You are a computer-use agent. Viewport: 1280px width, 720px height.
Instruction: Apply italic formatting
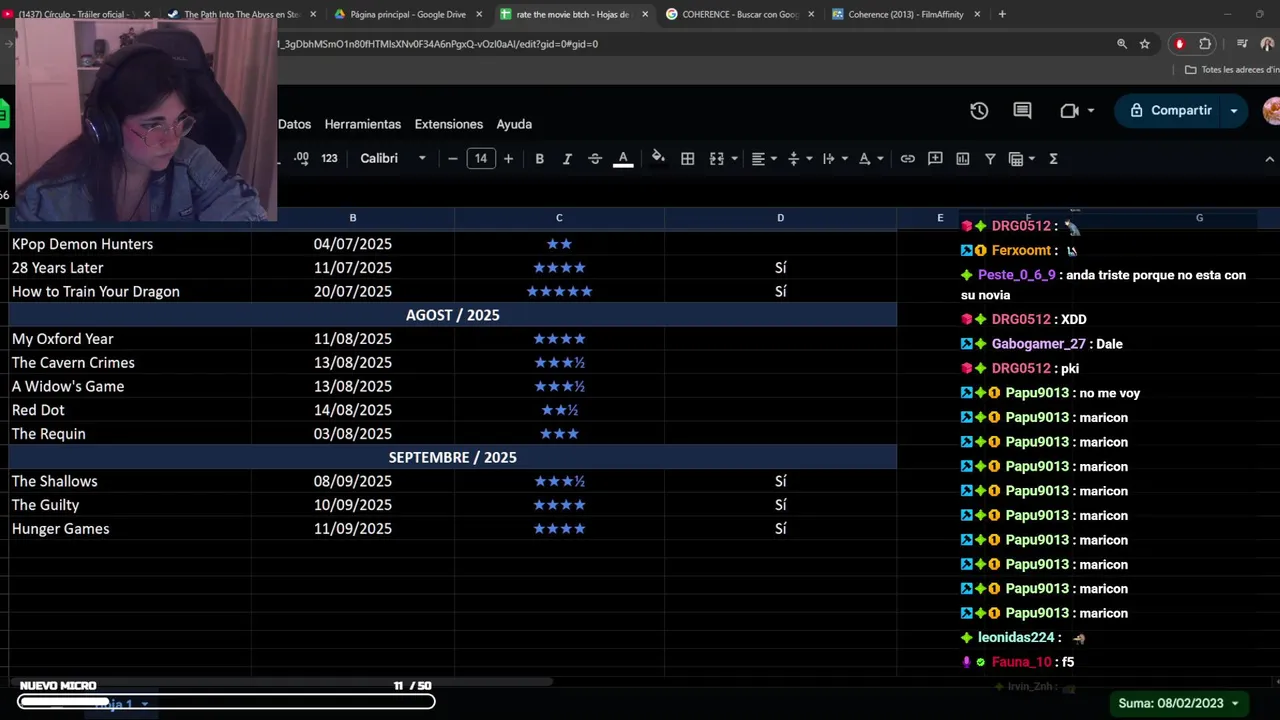567,159
